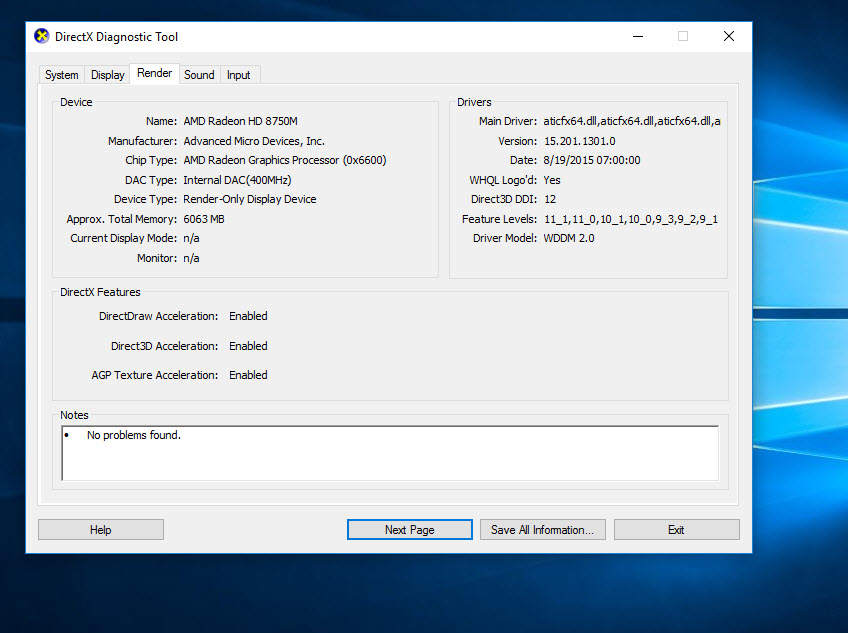This screenshot has height=633, width=848.
Task: Close the DirectX Diagnostic Tool window
Action: [x=729, y=36]
